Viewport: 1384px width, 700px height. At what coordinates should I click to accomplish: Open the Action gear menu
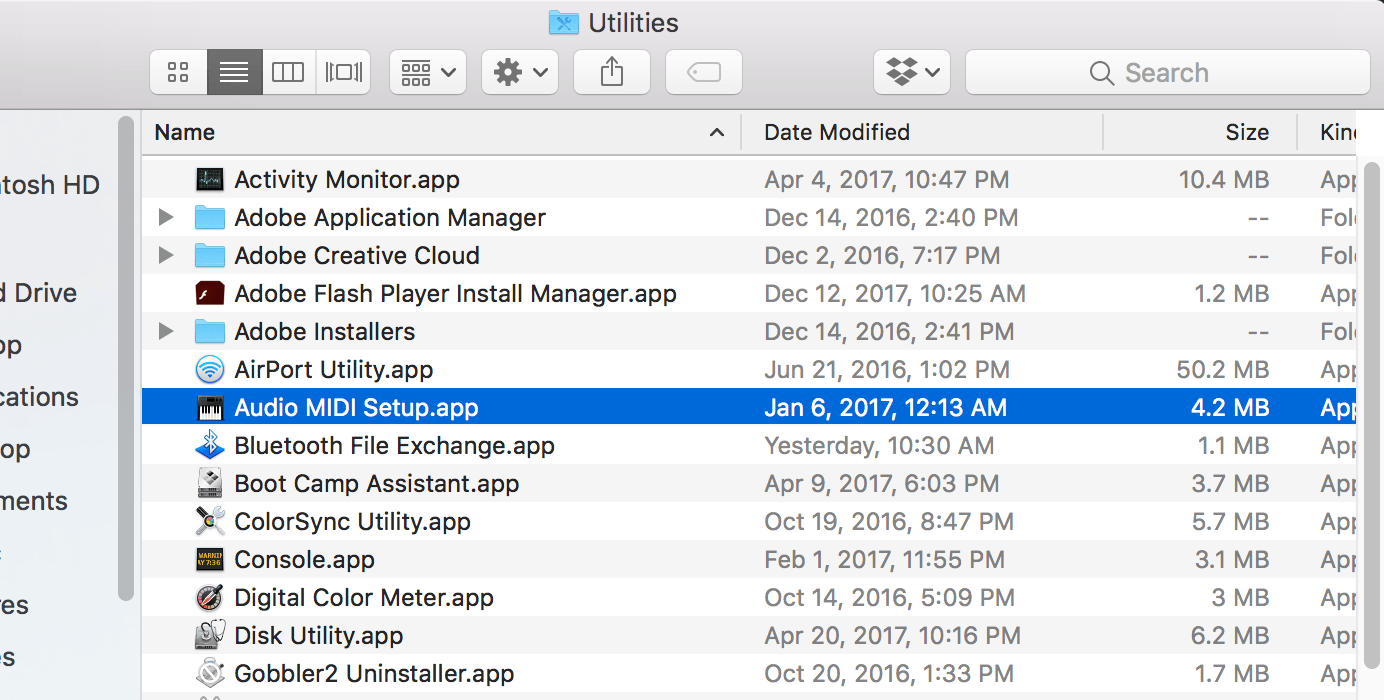pos(520,72)
